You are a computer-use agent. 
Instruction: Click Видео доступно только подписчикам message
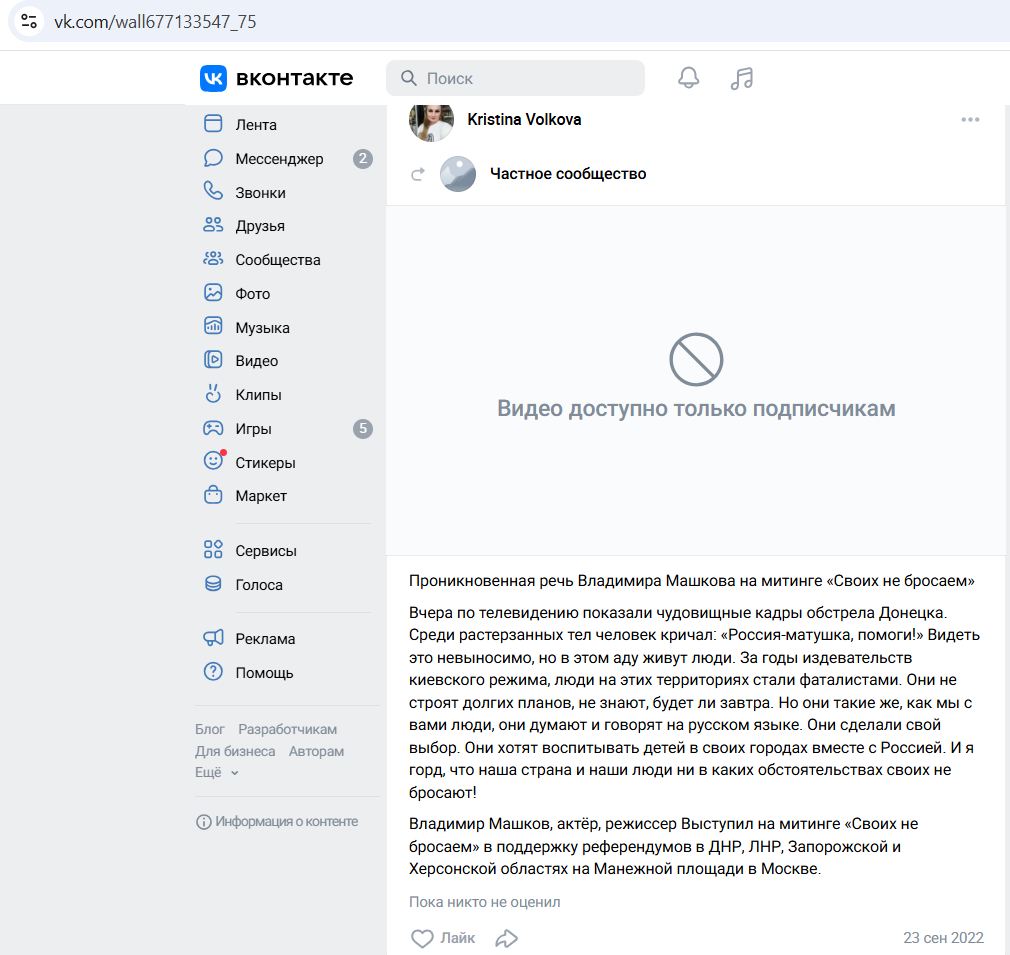click(x=696, y=408)
